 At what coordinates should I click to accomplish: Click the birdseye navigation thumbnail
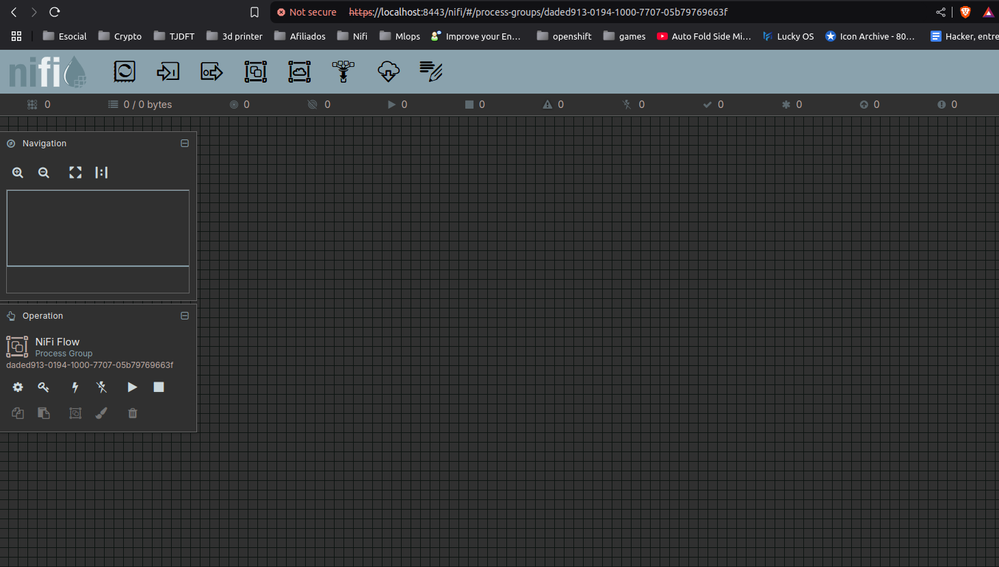click(x=98, y=241)
